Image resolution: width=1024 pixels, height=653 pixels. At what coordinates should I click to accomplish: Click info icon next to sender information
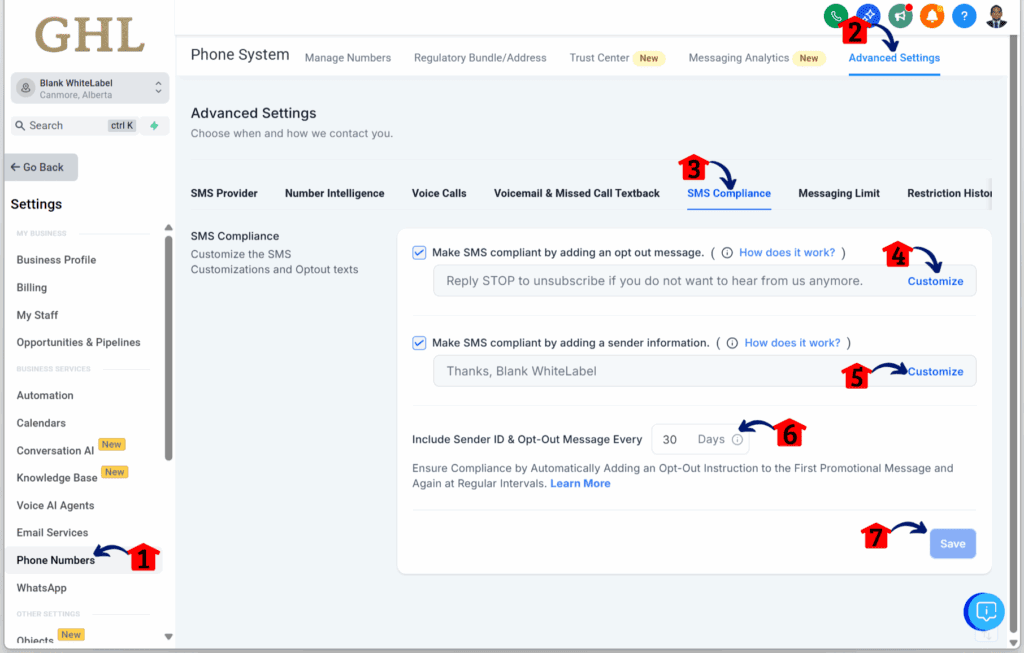pyautogui.click(x=732, y=343)
